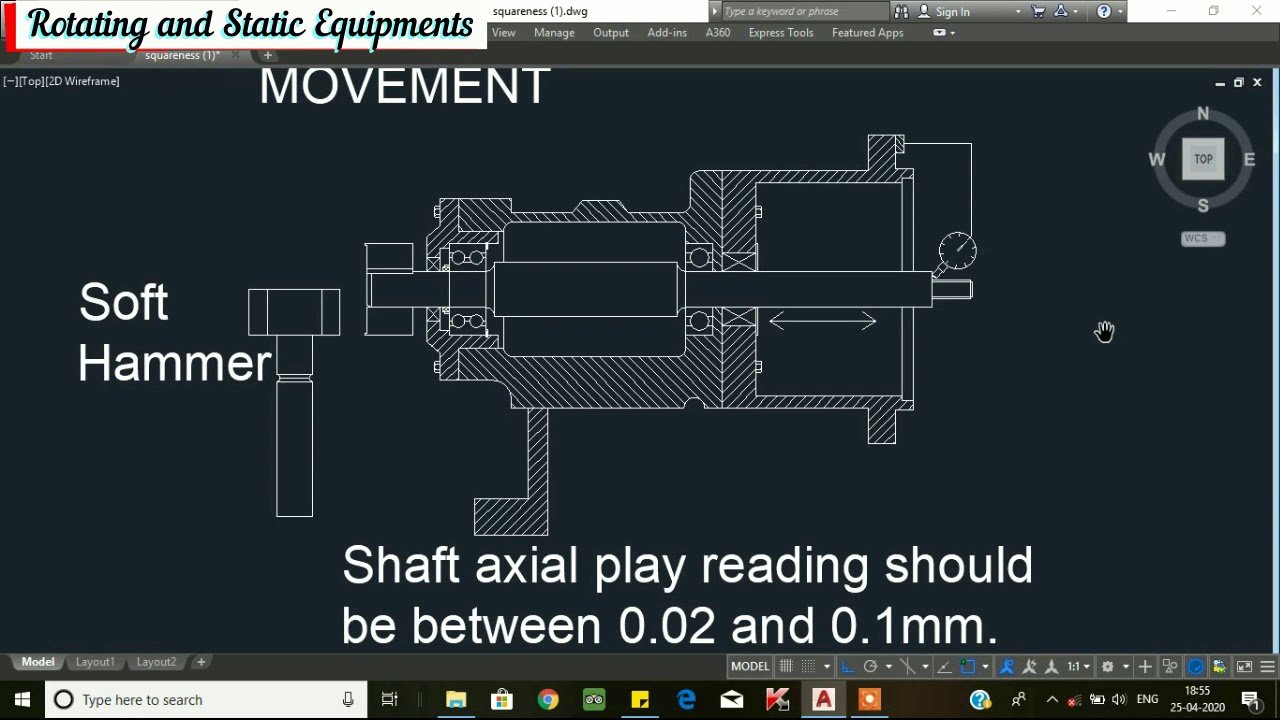Viewport: 1280px width, 720px height.
Task: Open Google Chrome from the taskbar
Action: point(548,700)
